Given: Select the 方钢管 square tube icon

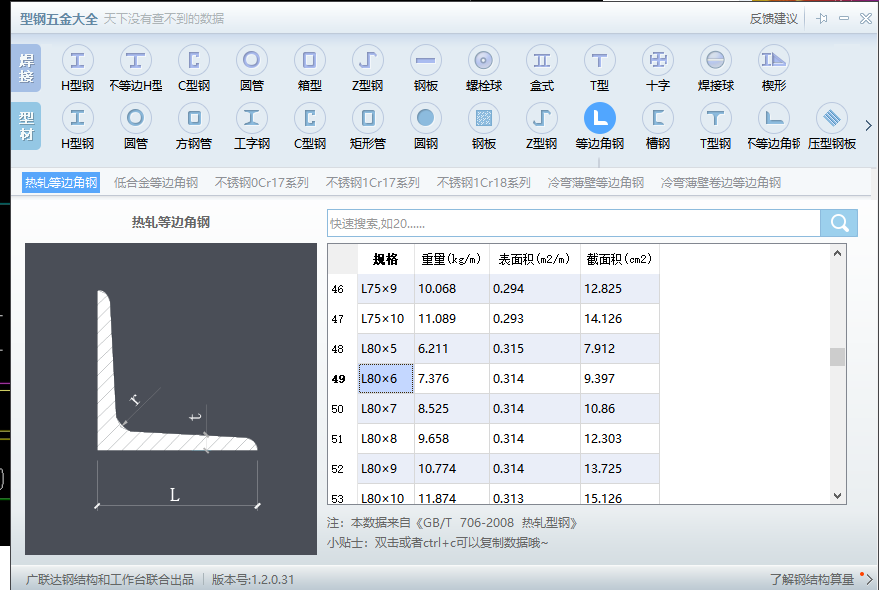Looking at the screenshot, I should point(194,118).
